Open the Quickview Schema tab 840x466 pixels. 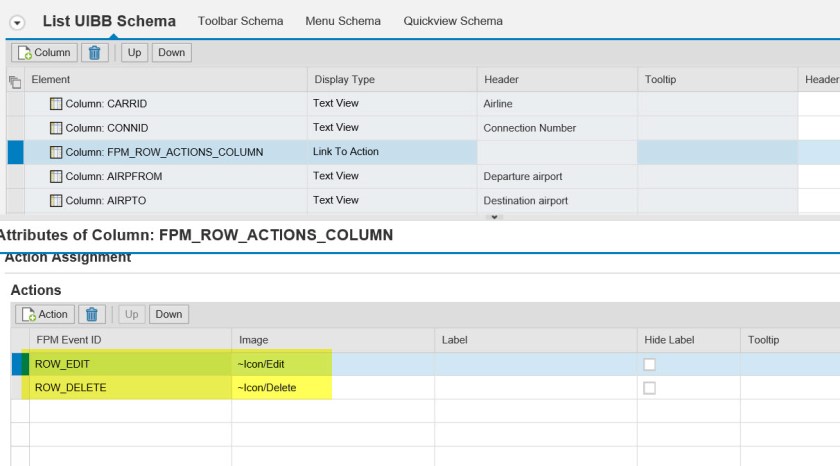453,21
